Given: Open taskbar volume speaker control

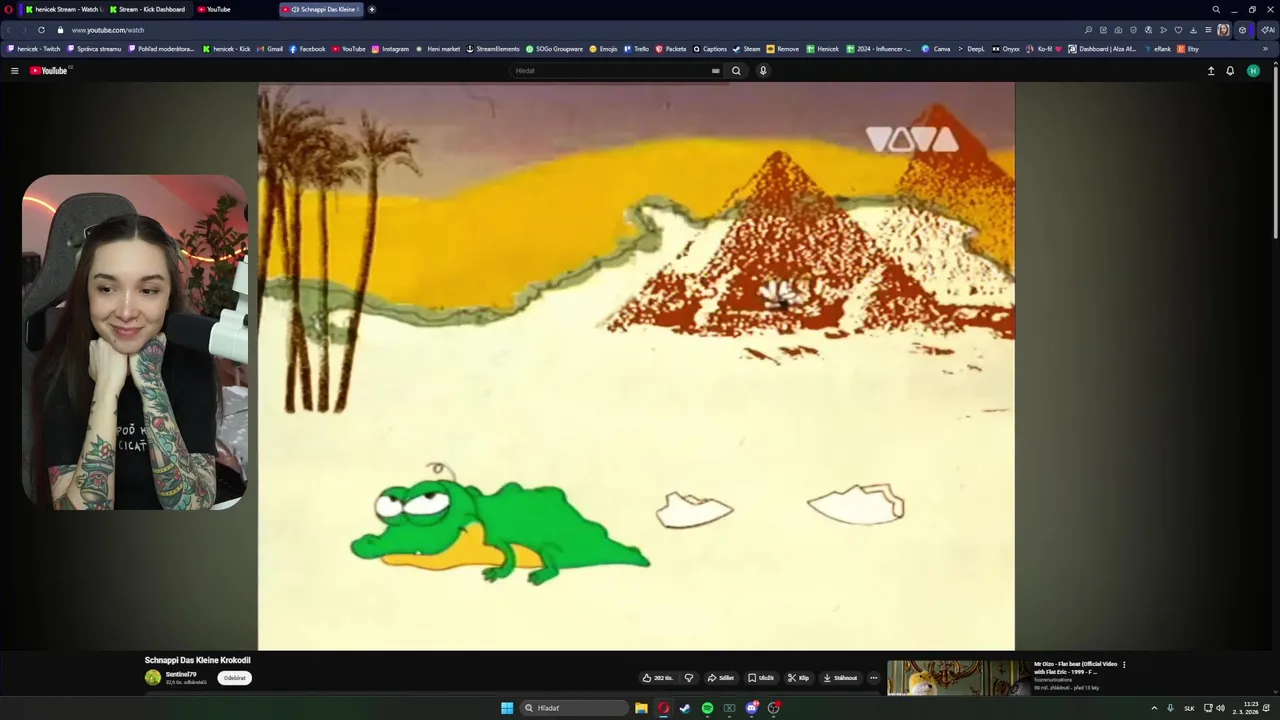Looking at the screenshot, I should 1220,708.
